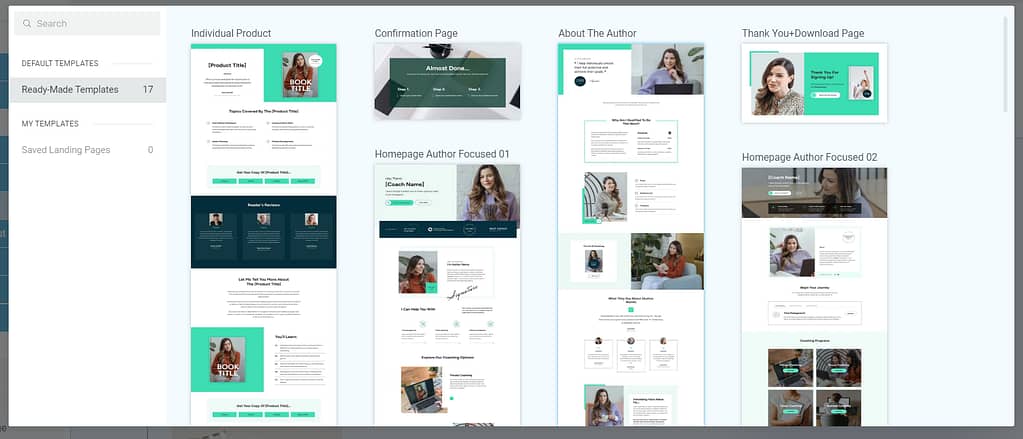
Task: Click the Individual Product title text
Action: [x=231, y=33]
